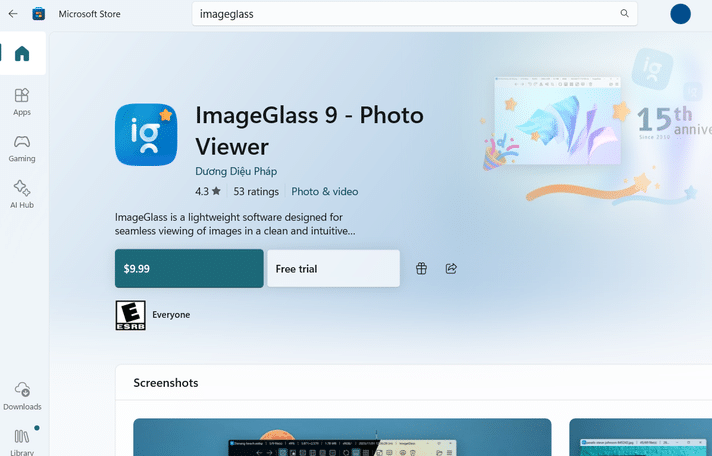Image resolution: width=712 pixels, height=456 pixels.
Task: Open Library in sidebar
Action: [x=22, y=442]
